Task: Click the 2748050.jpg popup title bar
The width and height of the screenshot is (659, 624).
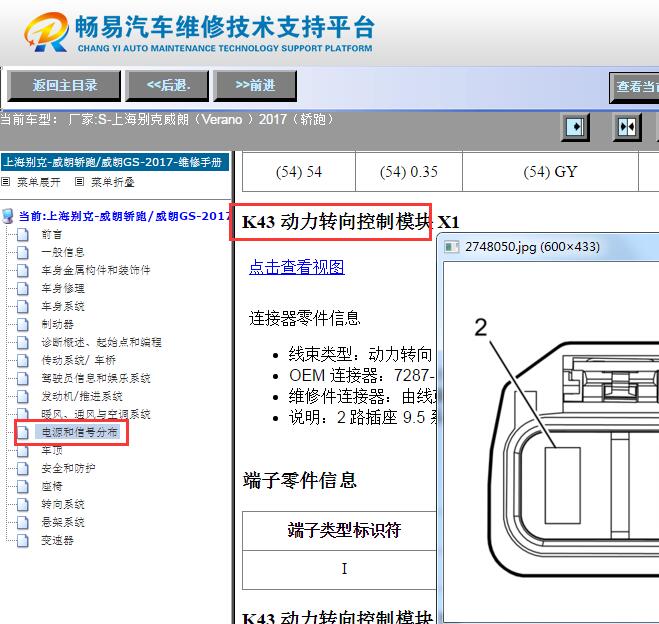Action: click(x=548, y=247)
